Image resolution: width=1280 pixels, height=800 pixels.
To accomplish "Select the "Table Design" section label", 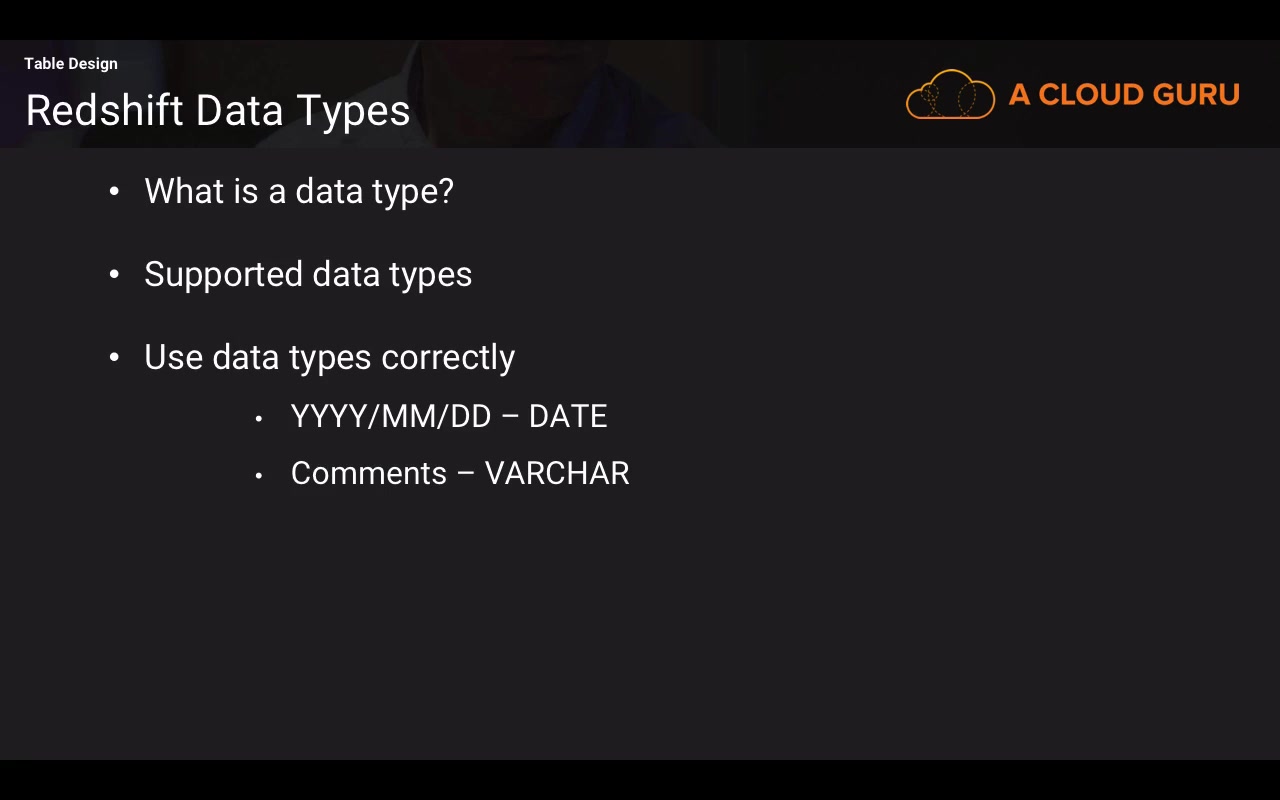I will 71,64.
